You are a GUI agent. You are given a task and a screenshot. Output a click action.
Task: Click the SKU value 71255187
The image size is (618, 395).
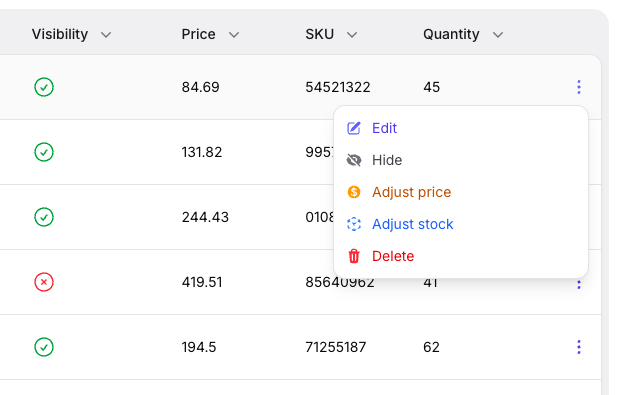coord(336,347)
